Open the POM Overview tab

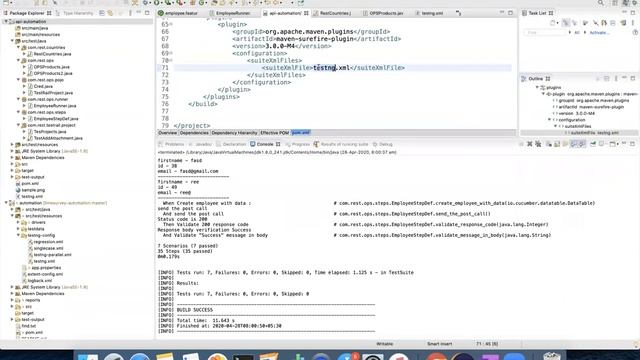pos(167,133)
